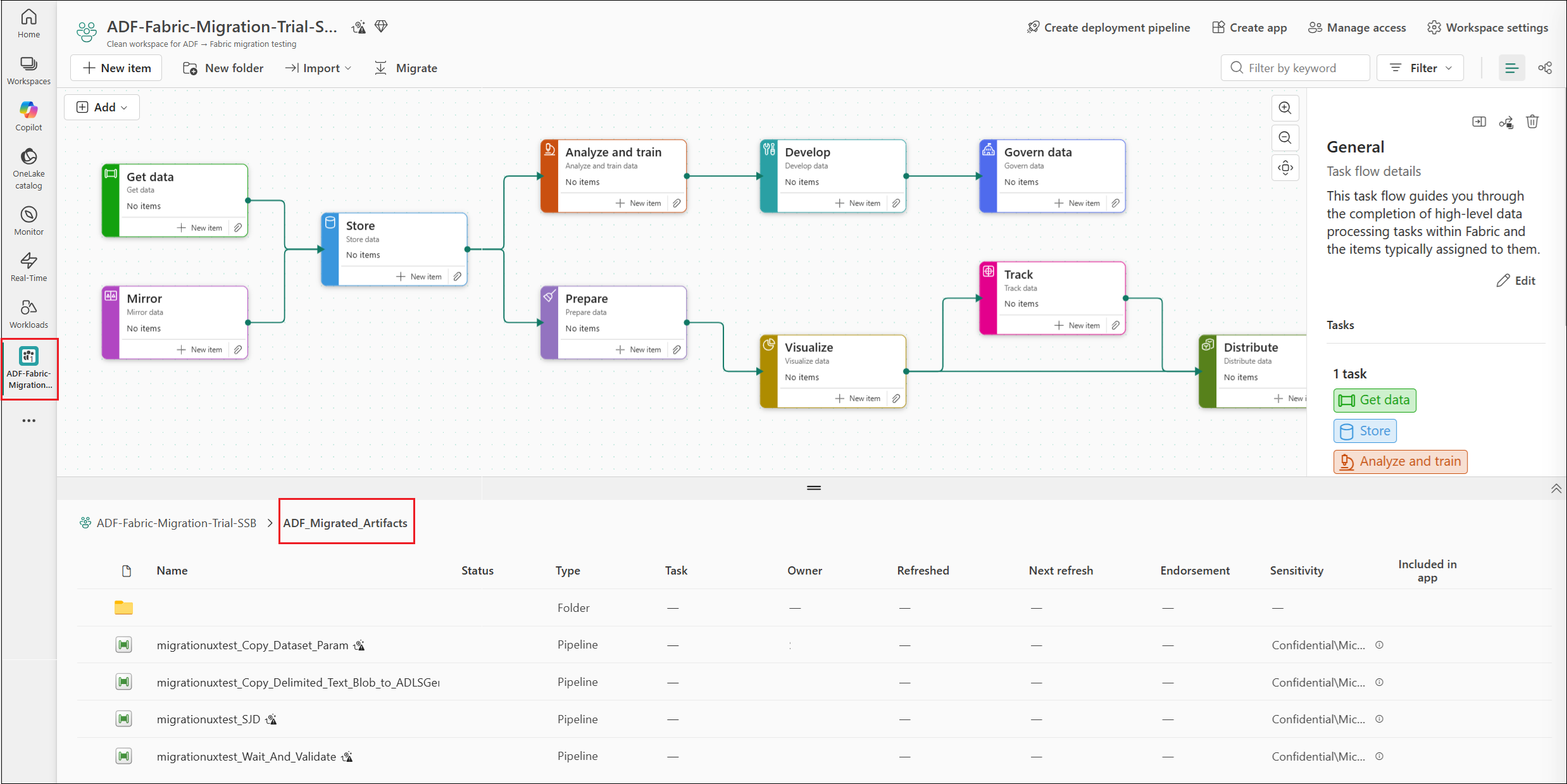Image resolution: width=1567 pixels, height=784 pixels.
Task: Sort by the Sensitivity column header
Action: pos(1296,571)
